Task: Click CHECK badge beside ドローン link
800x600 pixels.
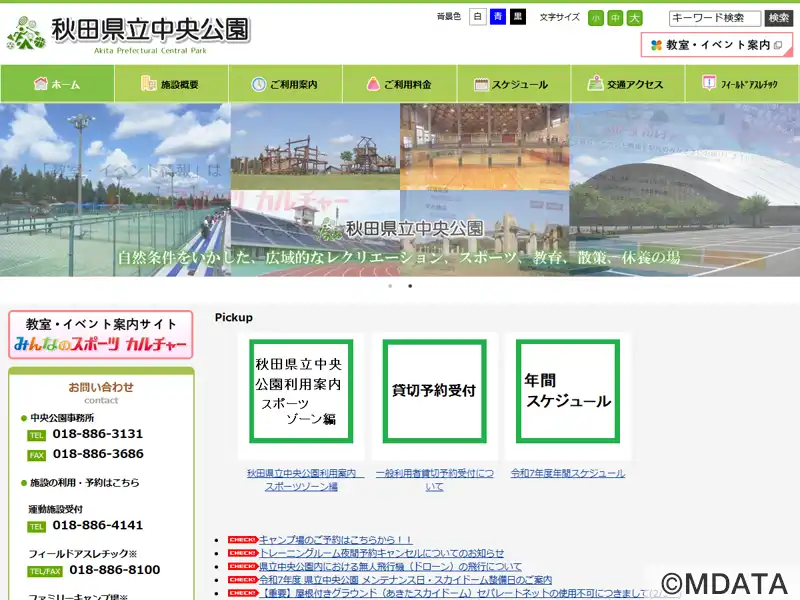Action: click(242, 566)
